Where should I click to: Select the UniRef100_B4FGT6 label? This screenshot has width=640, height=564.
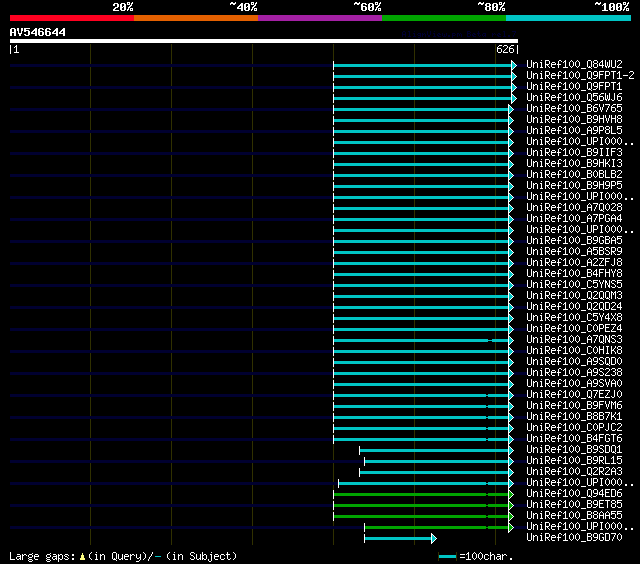pyautogui.click(x=574, y=439)
